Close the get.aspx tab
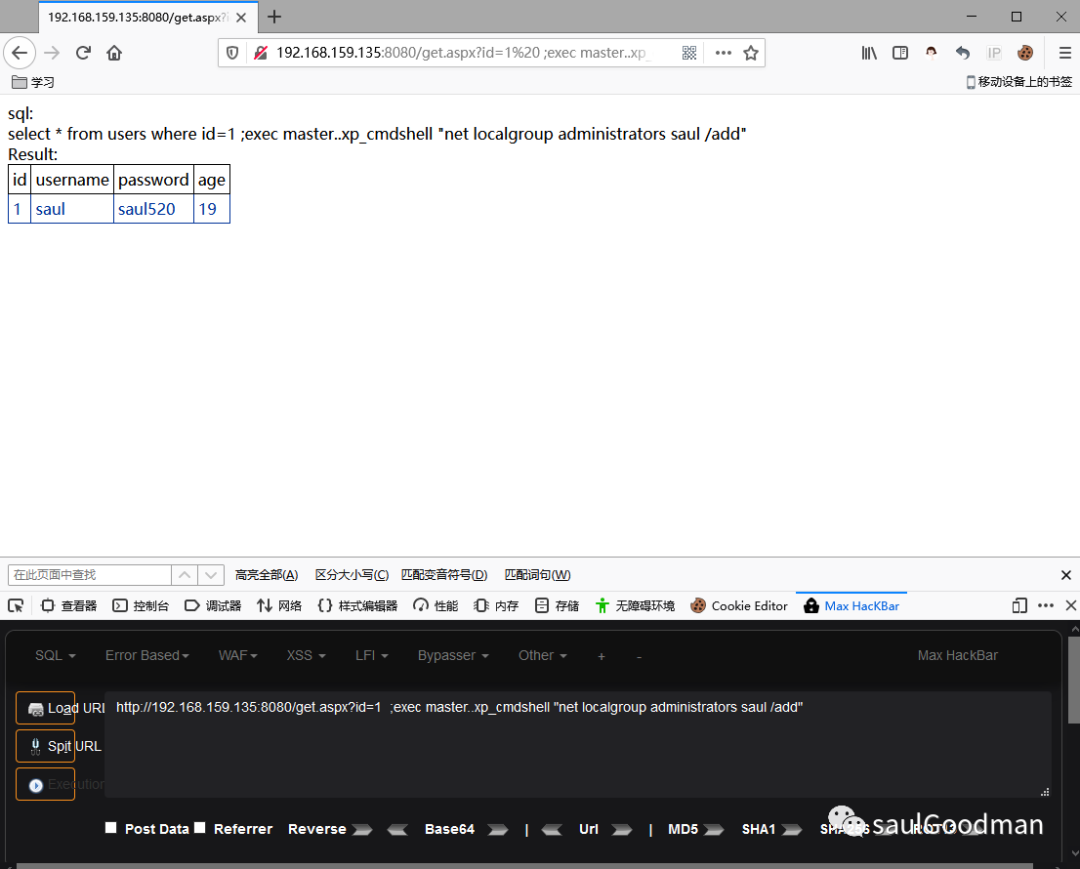The image size is (1080, 869). [x=241, y=17]
